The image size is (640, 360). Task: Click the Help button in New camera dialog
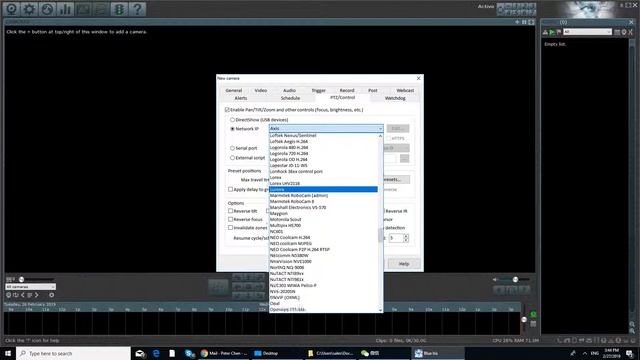pyautogui.click(x=404, y=264)
